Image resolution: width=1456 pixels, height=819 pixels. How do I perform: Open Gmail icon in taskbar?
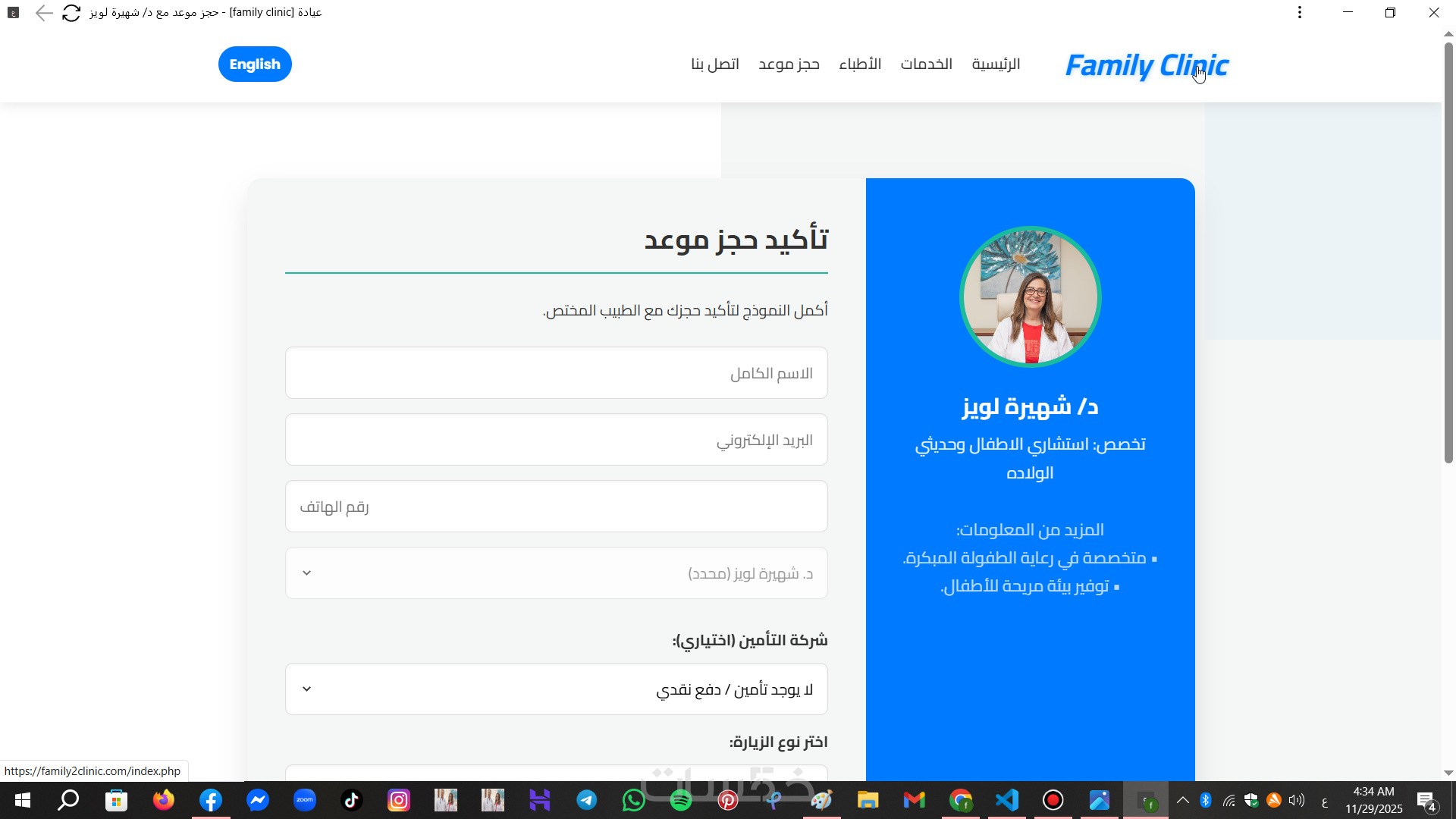pyautogui.click(x=915, y=800)
